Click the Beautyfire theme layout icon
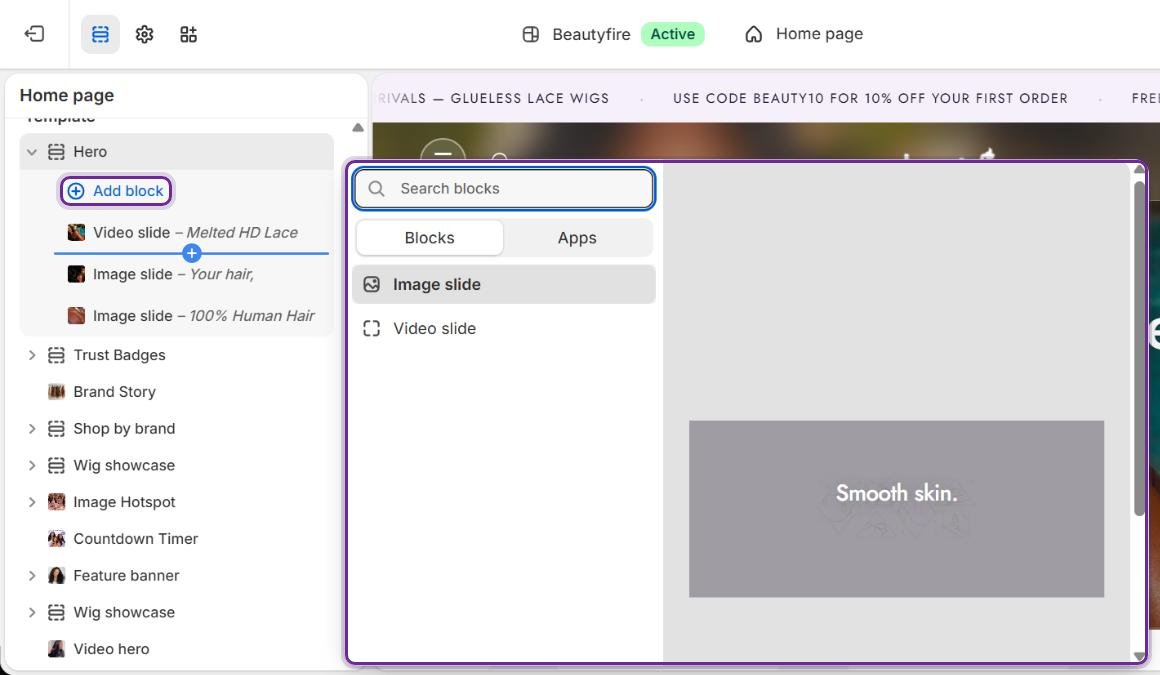This screenshot has height=675, width=1160. click(x=530, y=34)
